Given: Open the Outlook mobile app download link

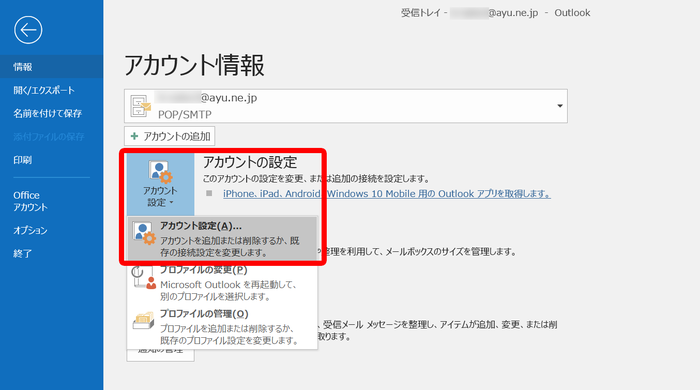Looking at the screenshot, I should click(x=387, y=194).
